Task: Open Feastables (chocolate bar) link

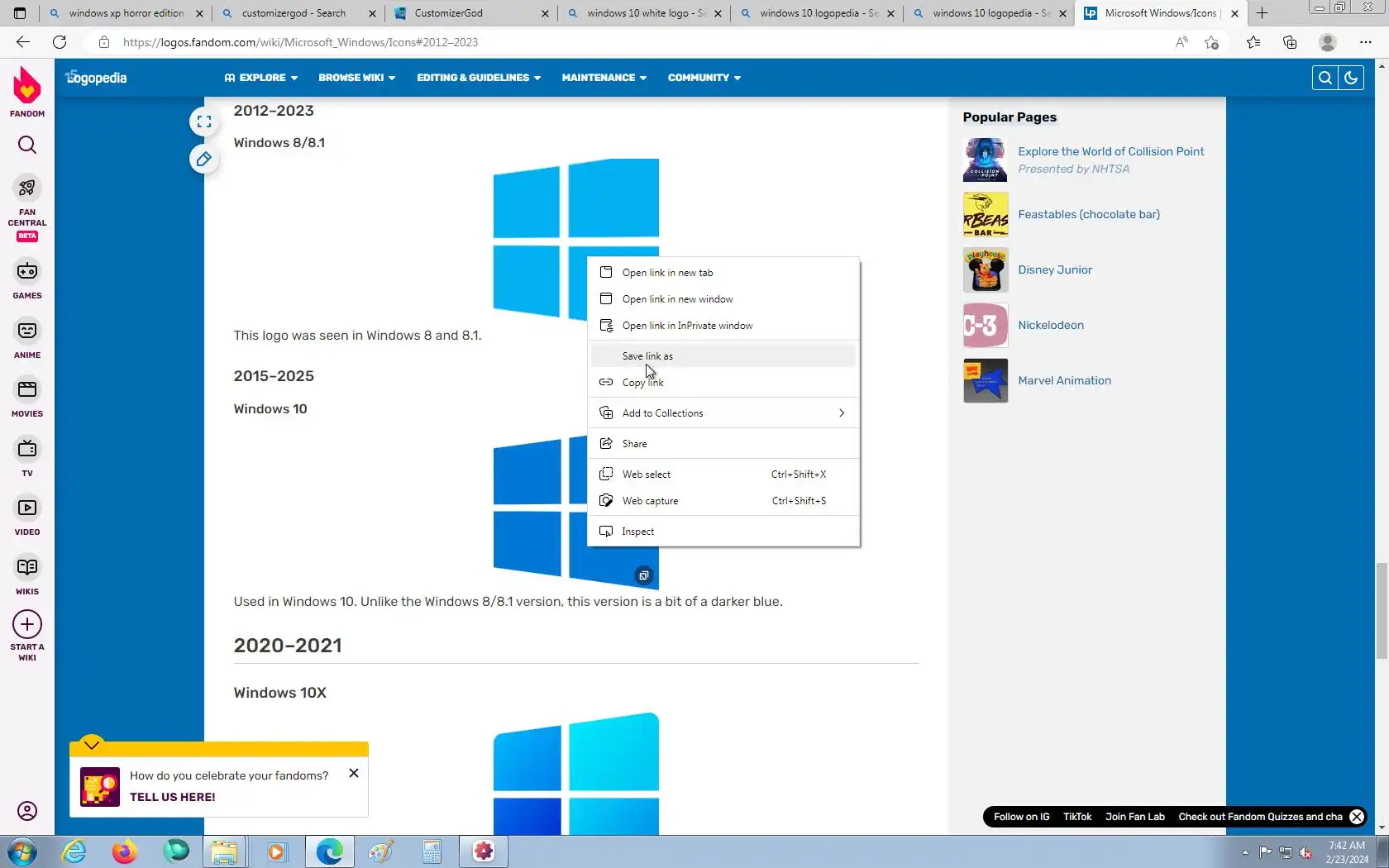Action: [1089, 214]
